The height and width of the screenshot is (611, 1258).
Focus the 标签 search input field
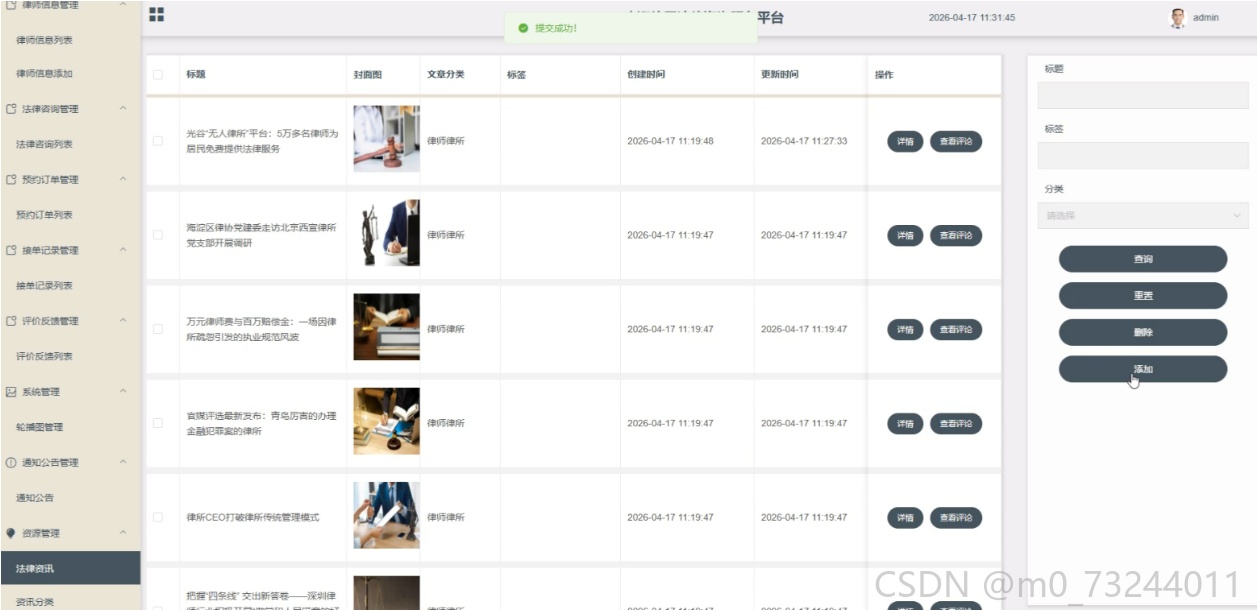pyautogui.click(x=1143, y=155)
